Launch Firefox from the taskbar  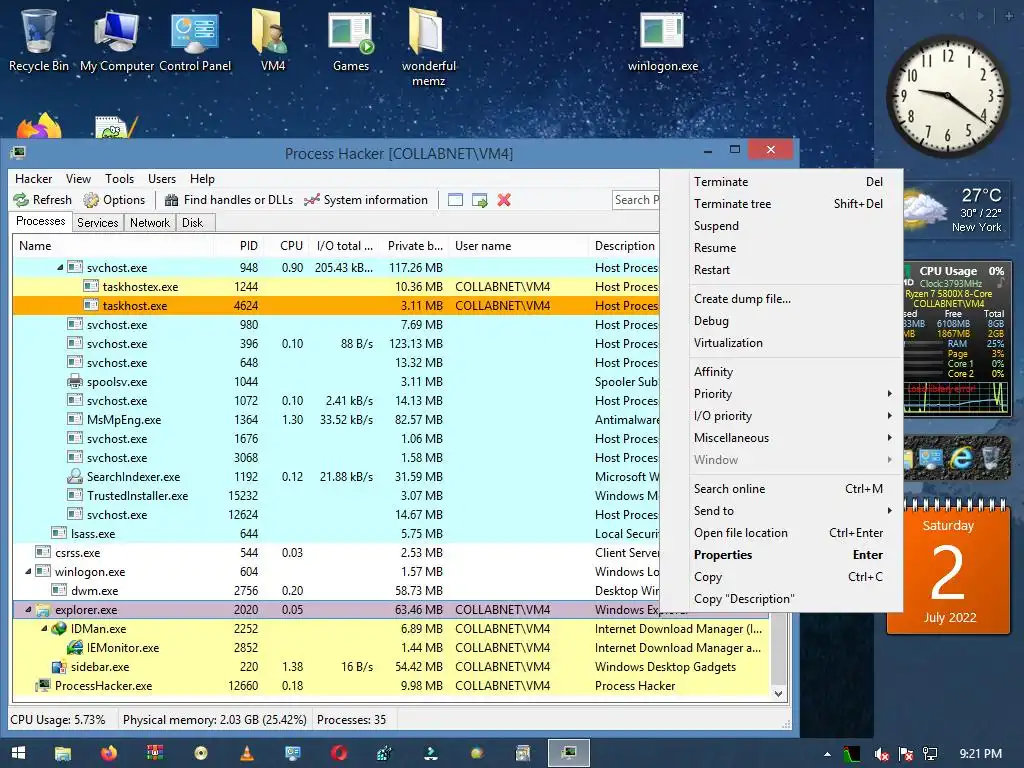(109, 753)
